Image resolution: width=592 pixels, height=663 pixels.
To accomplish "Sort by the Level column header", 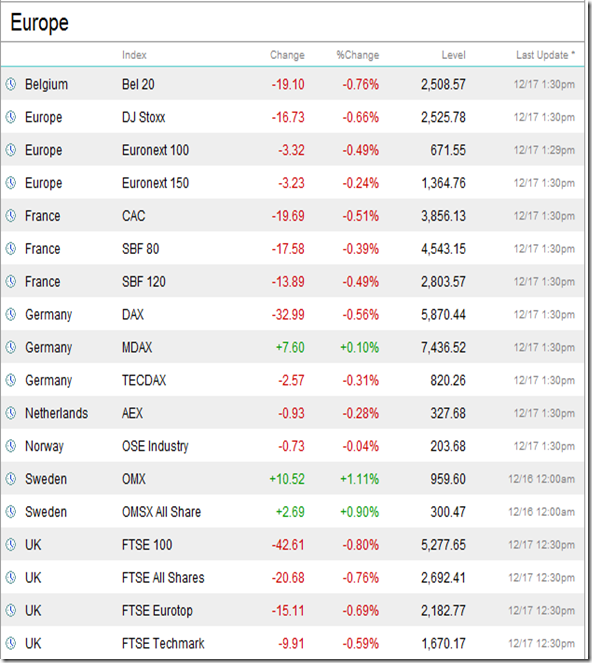I will tap(453, 55).
